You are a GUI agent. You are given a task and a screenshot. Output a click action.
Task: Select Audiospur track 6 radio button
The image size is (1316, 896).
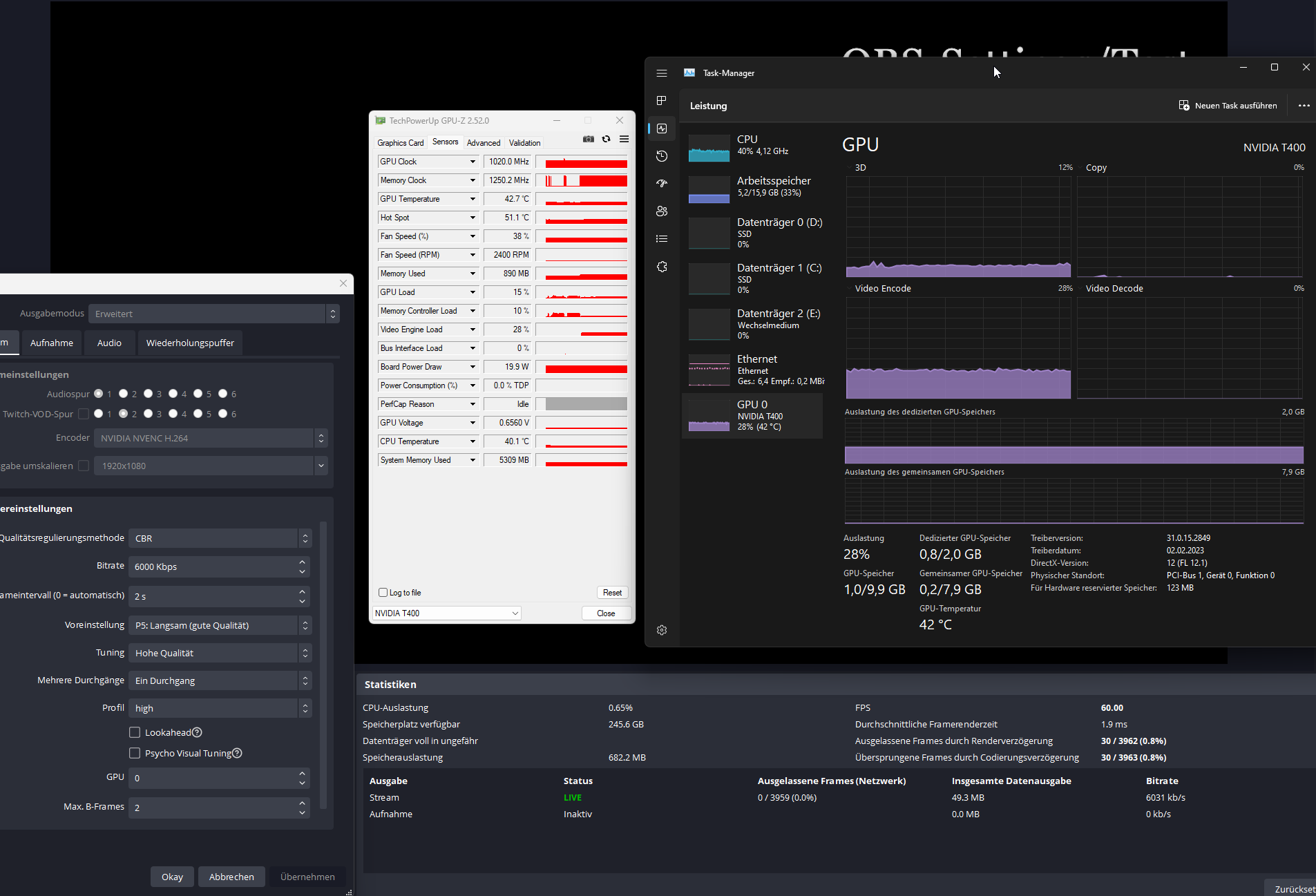click(222, 394)
